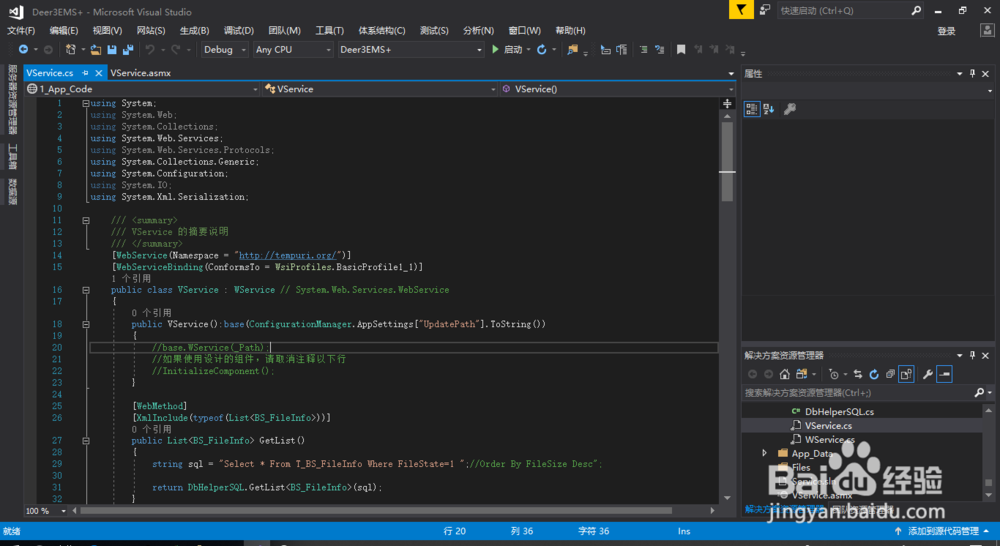Toggle categorized view in Properties panel
Viewport: 1000px width, 546px height.
coord(752,109)
